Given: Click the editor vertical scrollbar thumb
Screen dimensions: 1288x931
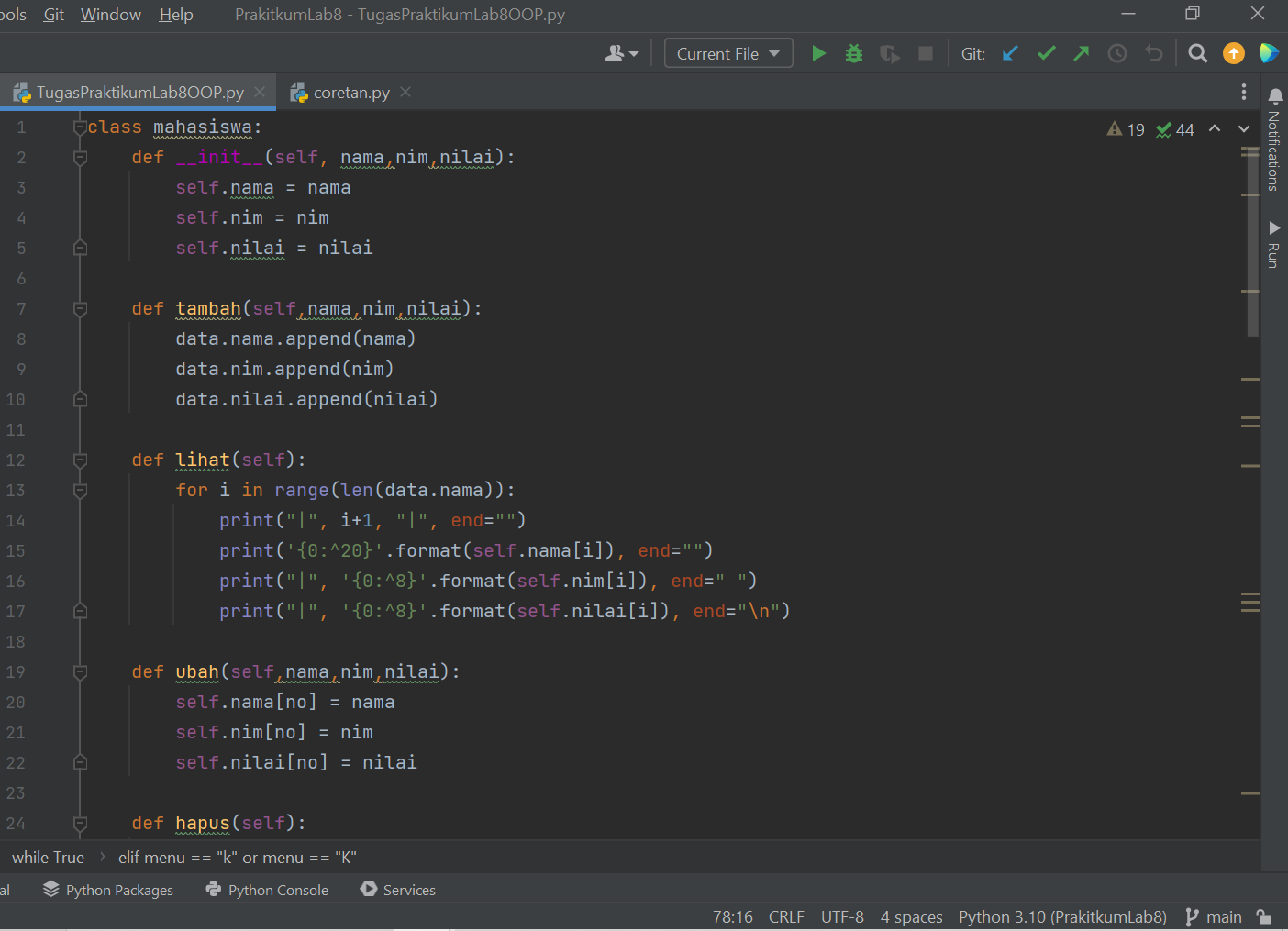Looking at the screenshot, I should pos(1253,241).
